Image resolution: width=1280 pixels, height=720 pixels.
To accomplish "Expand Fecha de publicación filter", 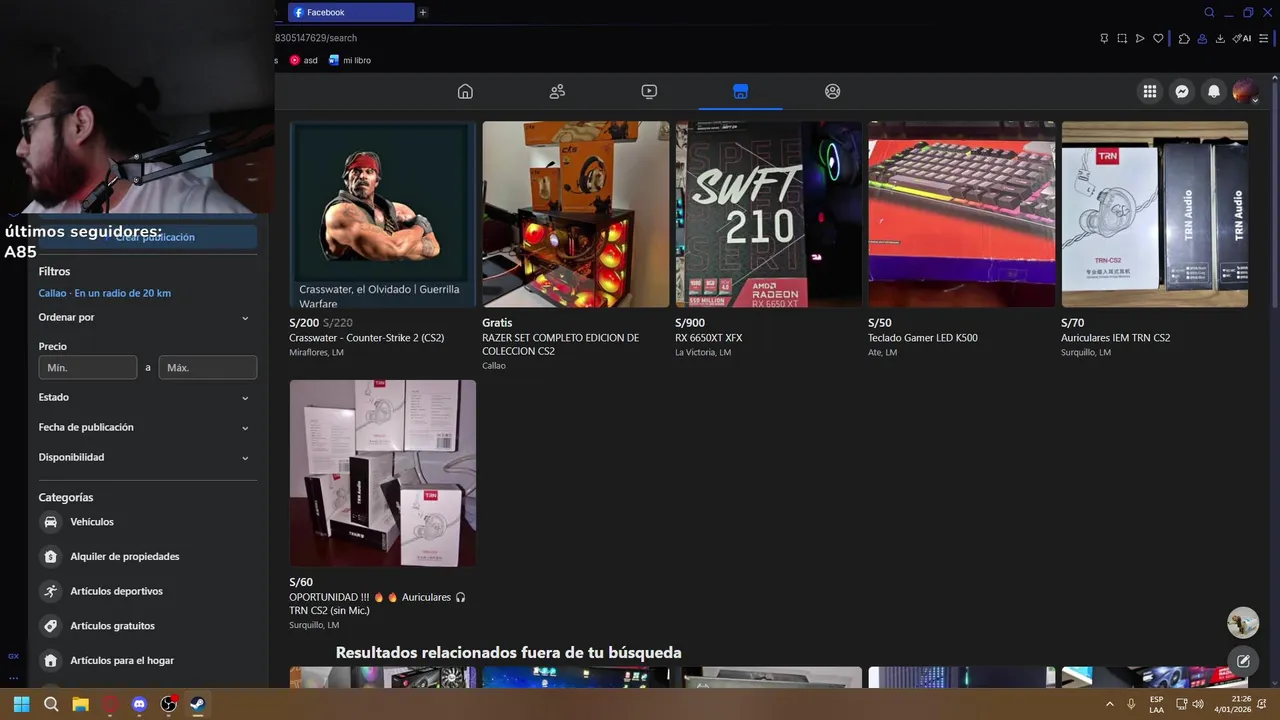I will [147, 427].
